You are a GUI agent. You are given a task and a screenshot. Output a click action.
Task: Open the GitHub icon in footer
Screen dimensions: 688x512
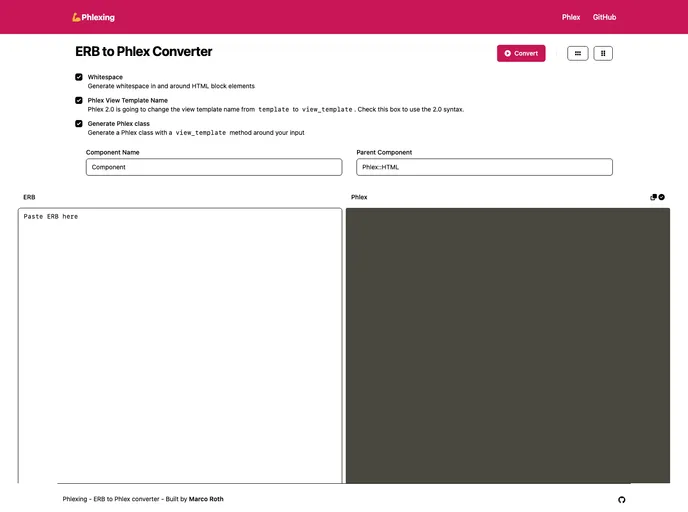pyautogui.click(x=621, y=500)
